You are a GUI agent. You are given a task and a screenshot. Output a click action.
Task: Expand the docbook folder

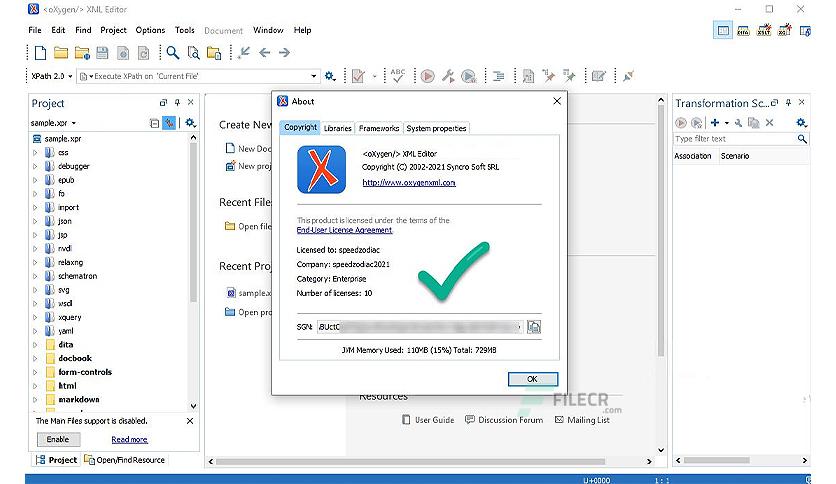pyautogui.click(x=35, y=358)
